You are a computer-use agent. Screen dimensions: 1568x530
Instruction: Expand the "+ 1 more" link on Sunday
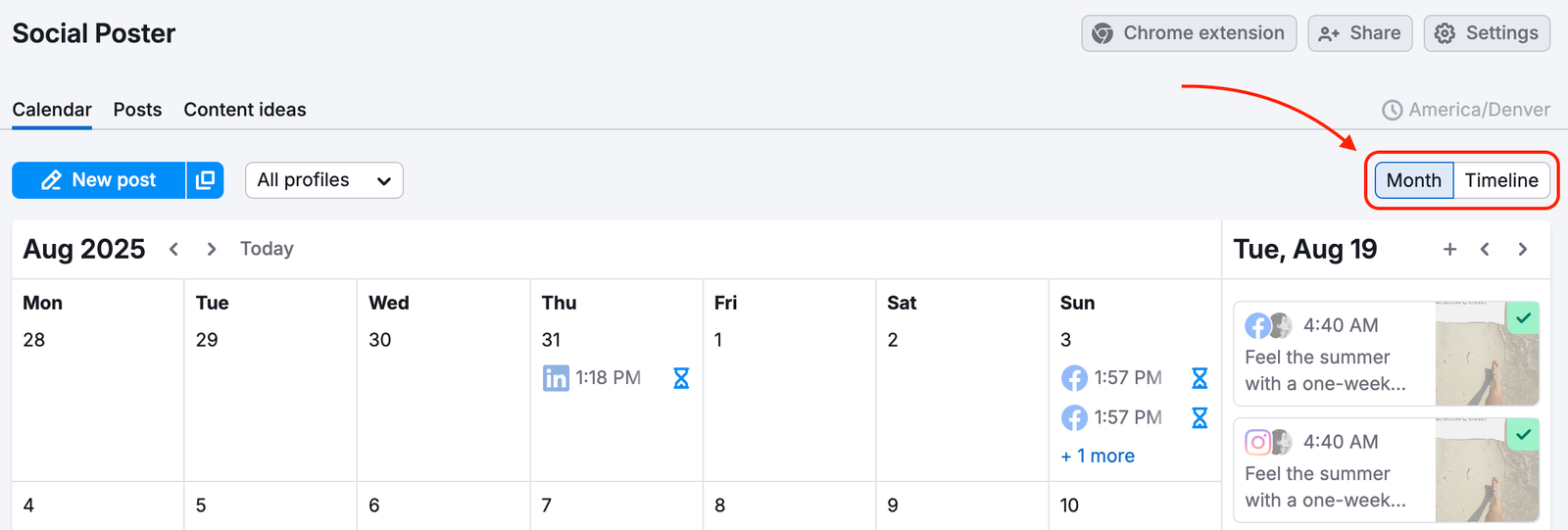[1098, 456]
